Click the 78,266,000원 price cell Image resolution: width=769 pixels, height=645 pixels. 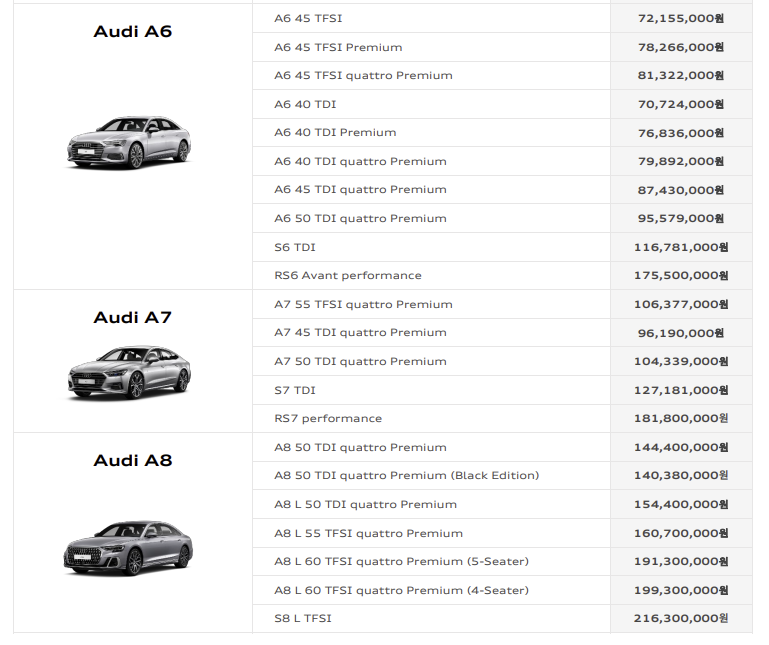click(681, 47)
